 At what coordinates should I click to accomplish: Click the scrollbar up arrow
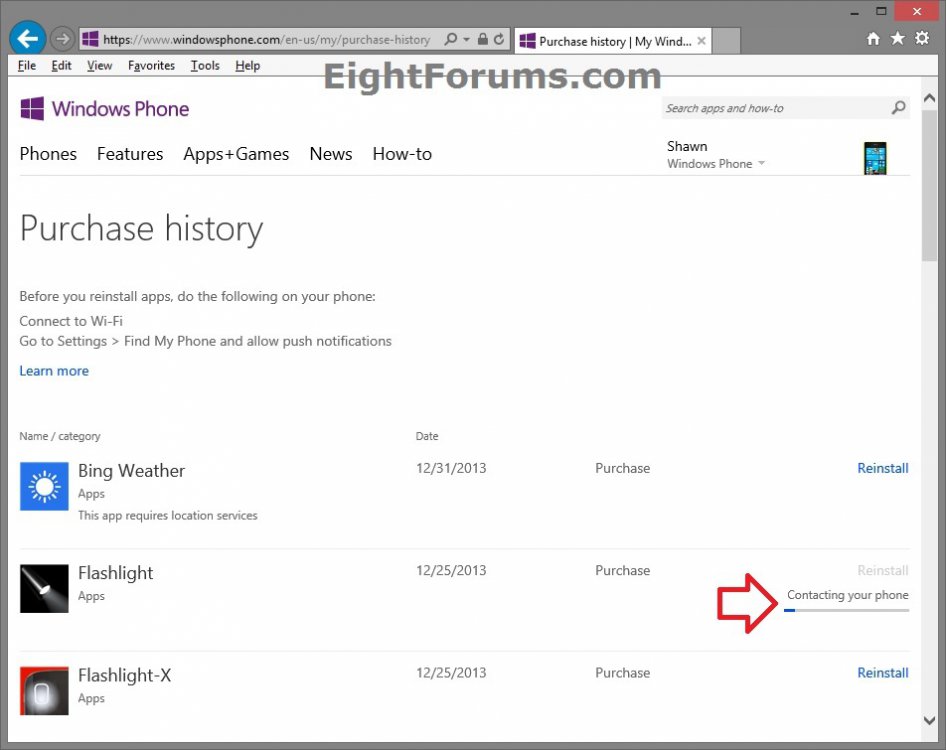pos(929,98)
